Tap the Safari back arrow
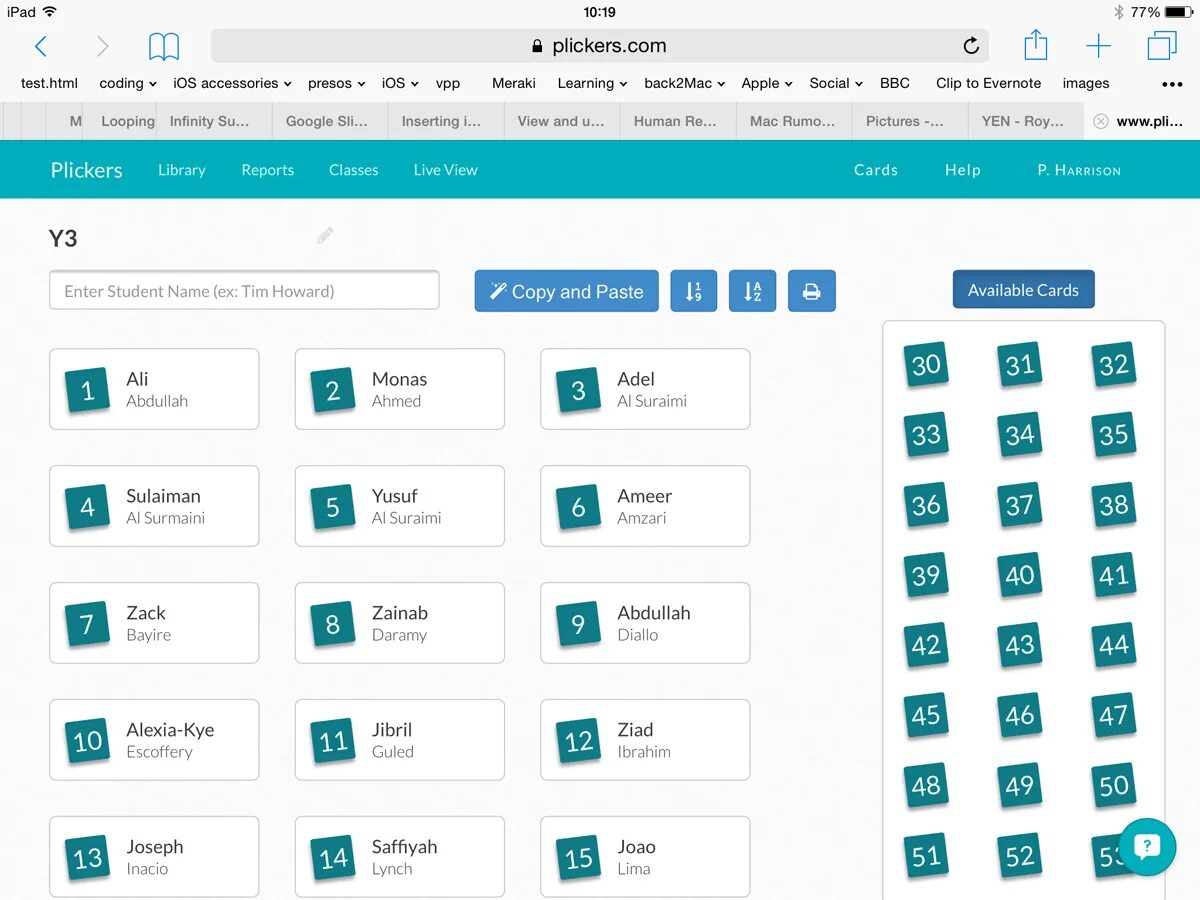This screenshot has width=1200, height=900. 40,46
